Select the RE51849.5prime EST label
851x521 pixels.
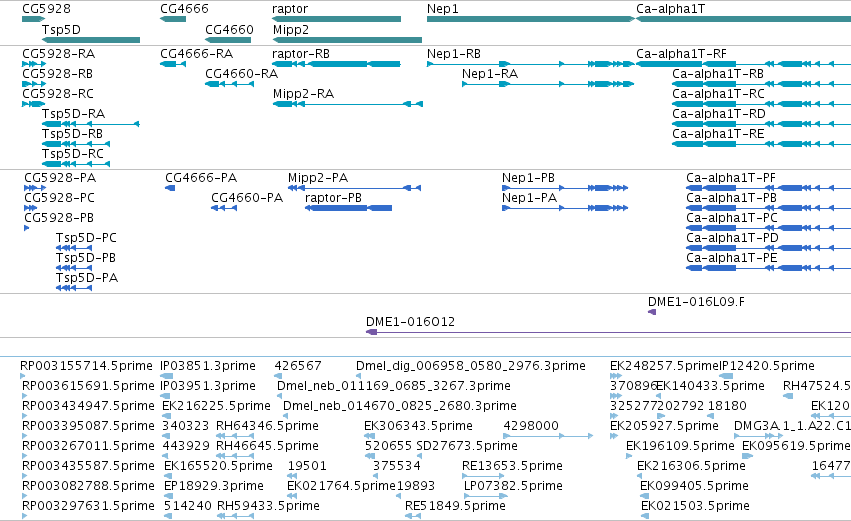pos(455,506)
